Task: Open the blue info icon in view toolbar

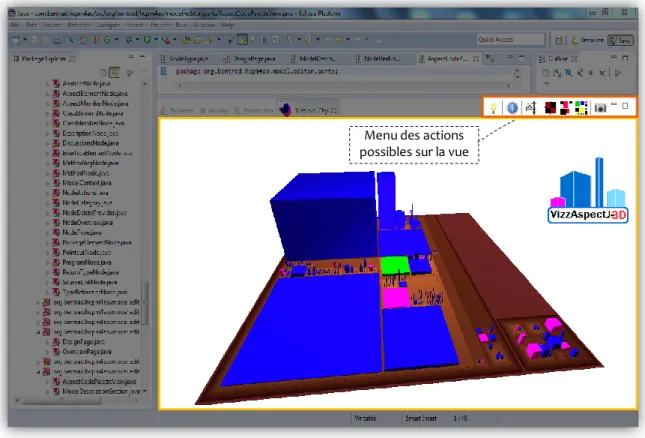Action: pos(512,108)
